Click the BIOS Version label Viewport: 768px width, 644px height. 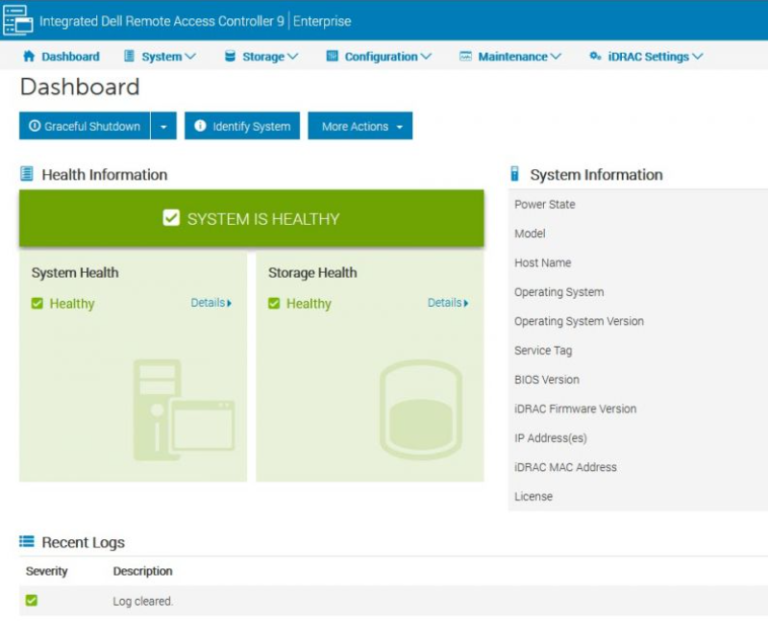pyautogui.click(x=547, y=380)
